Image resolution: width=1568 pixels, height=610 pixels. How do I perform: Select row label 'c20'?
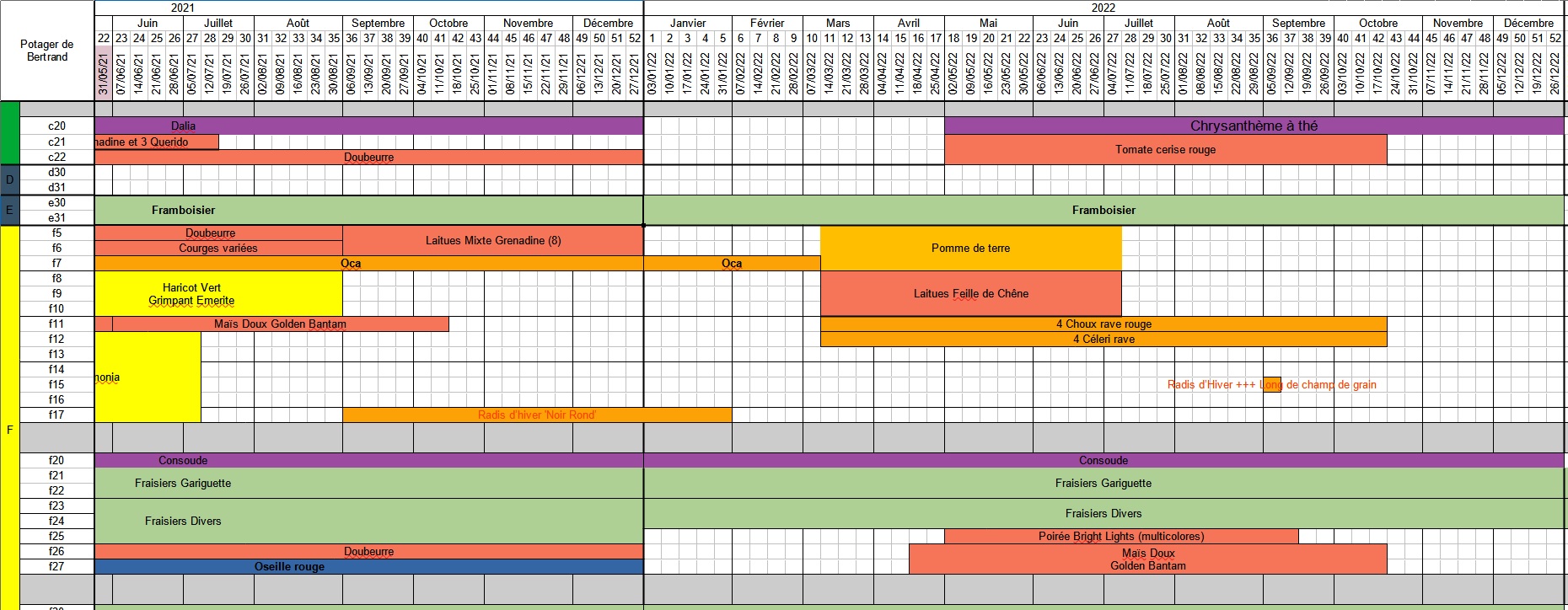pyautogui.click(x=56, y=126)
